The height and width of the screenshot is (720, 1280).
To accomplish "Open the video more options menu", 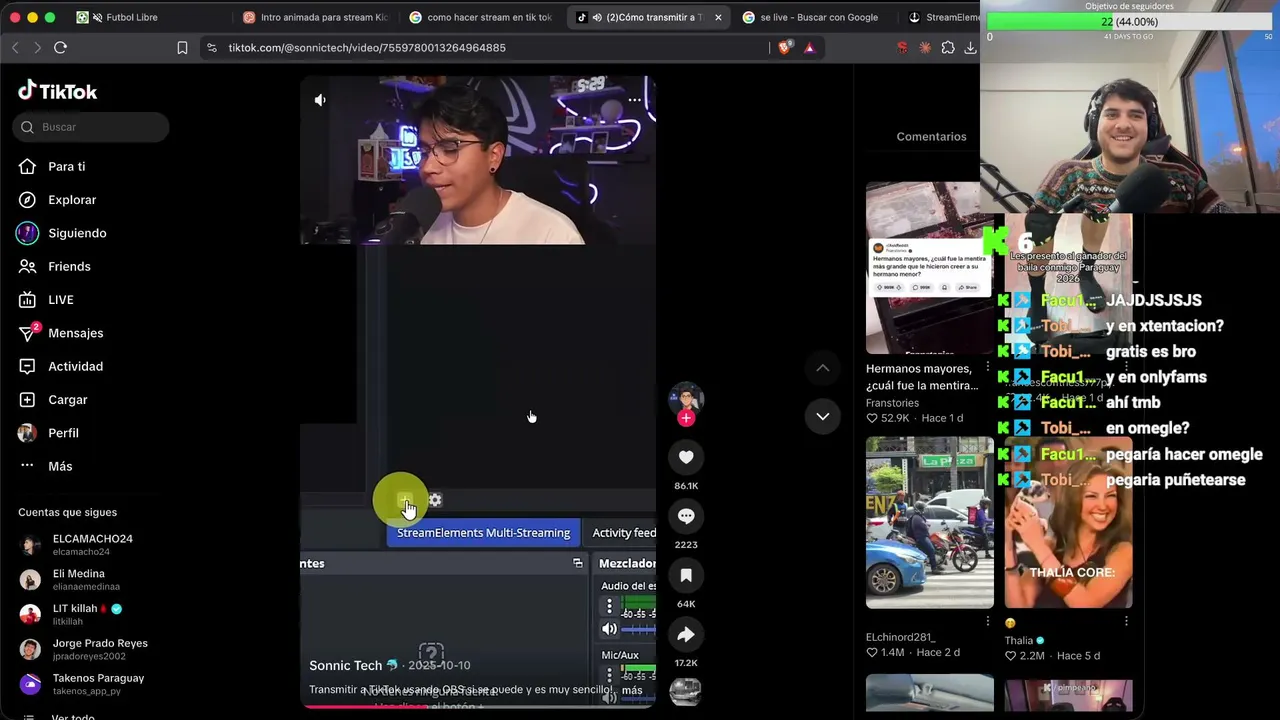I will [x=634, y=100].
